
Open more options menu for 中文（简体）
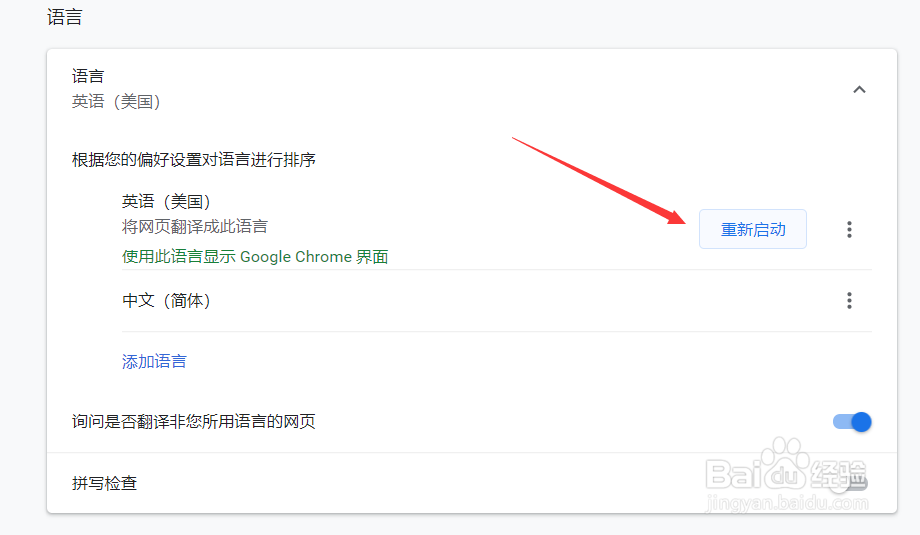coord(849,300)
